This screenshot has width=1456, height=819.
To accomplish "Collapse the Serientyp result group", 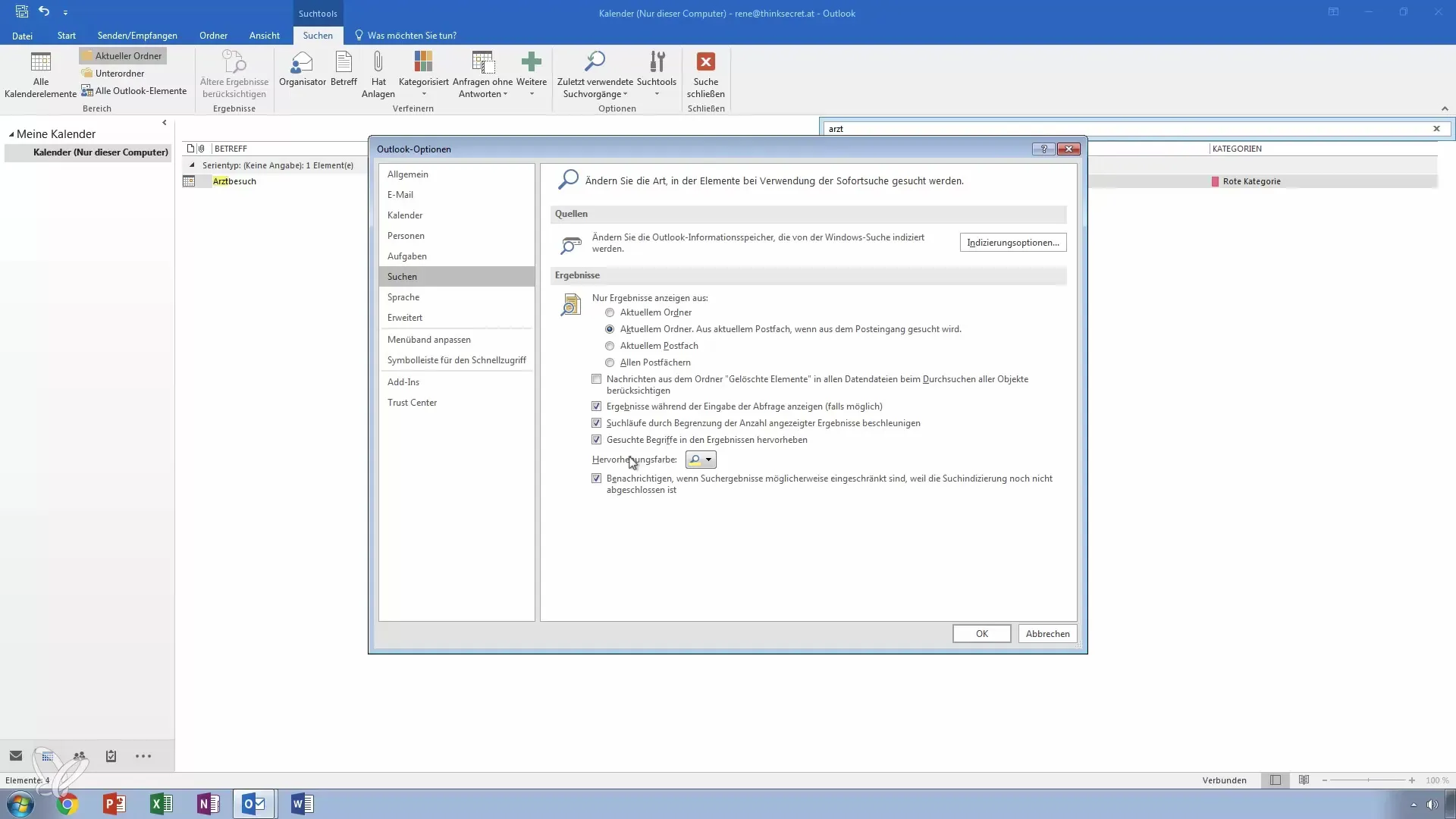I will click(x=192, y=165).
